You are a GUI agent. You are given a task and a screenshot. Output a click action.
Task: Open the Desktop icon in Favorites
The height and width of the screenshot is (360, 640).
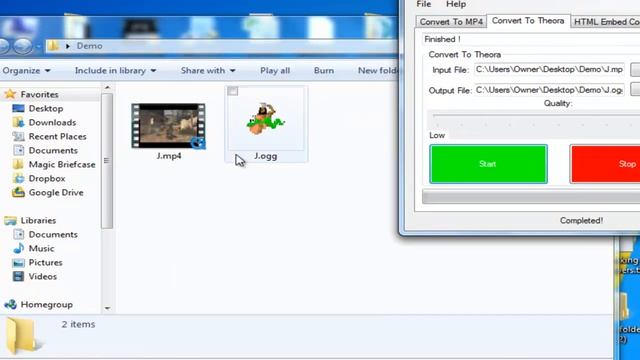(x=18, y=109)
